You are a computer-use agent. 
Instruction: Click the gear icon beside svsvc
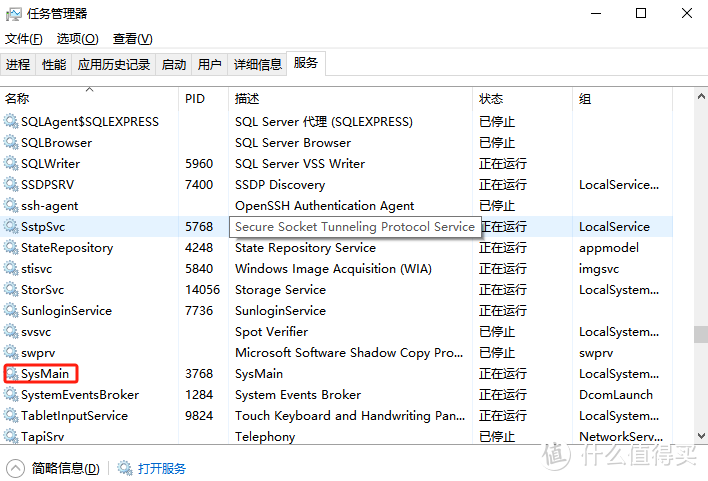11,331
